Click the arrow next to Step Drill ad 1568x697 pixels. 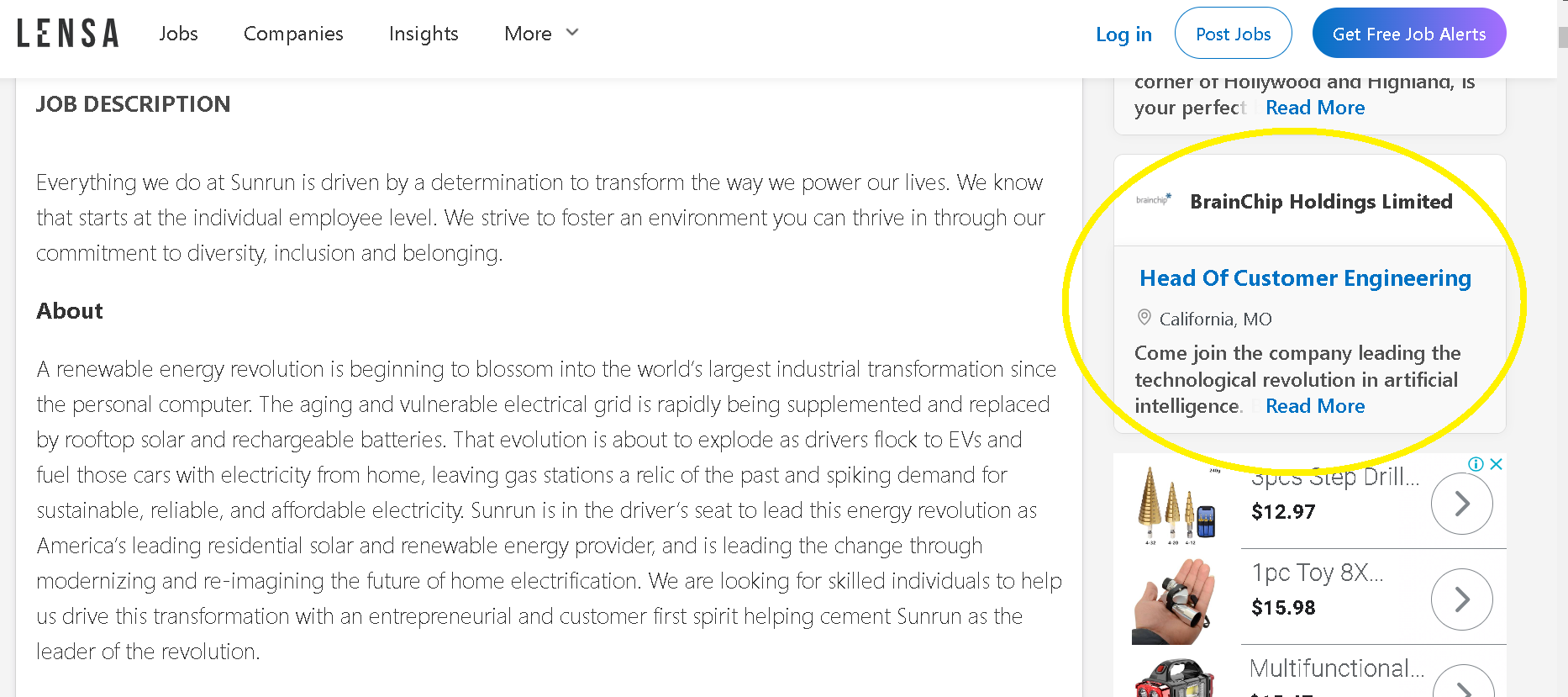1462,504
